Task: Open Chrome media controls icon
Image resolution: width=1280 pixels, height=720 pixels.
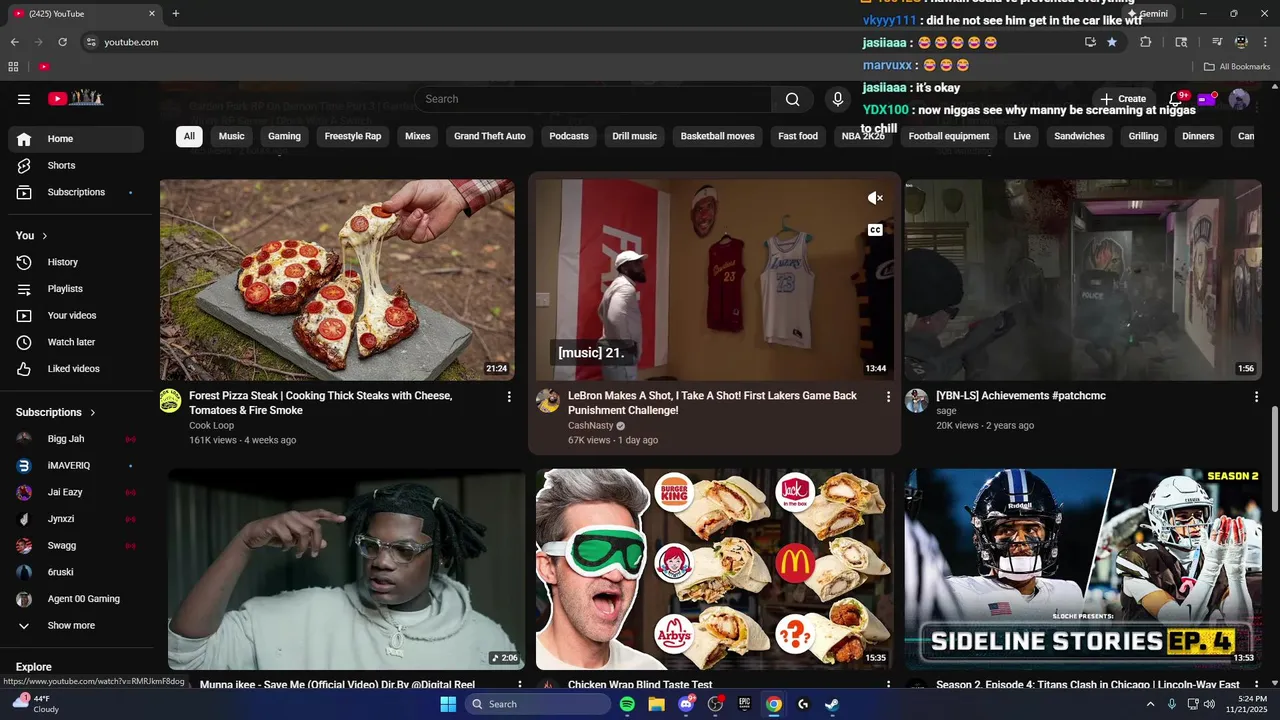Action: (1217, 42)
